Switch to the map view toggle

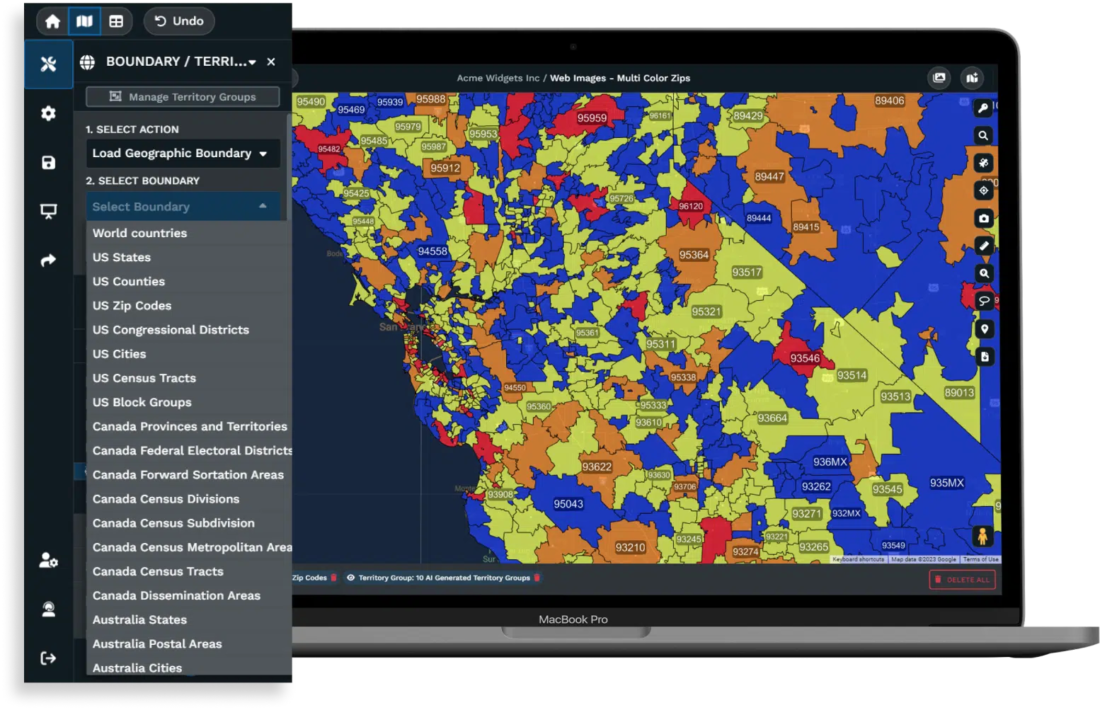[85, 21]
